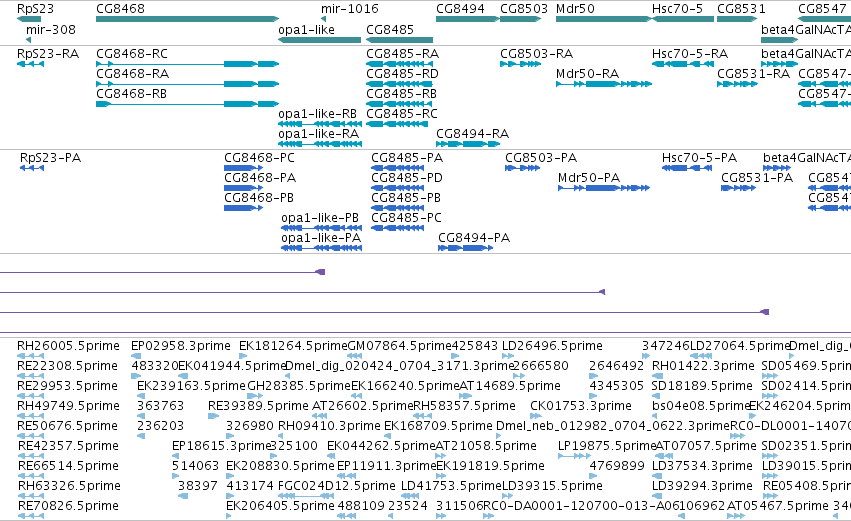The width and height of the screenshot is (851, 521).
Task: Select the CG8485-PC protein label
Action: (407, 218)
